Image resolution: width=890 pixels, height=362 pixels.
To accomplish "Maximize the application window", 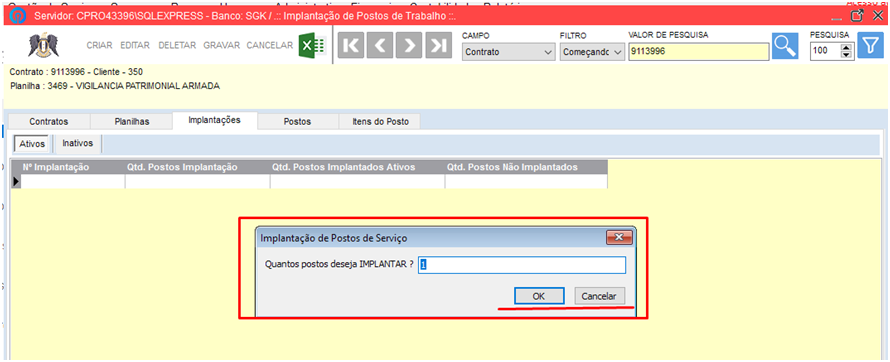I will tap(857, 16).
